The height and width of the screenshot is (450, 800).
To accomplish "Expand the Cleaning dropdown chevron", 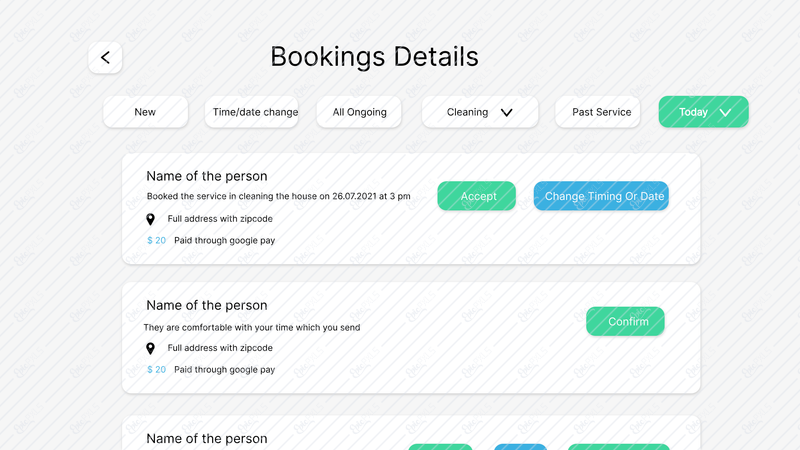I will point(506,112).
